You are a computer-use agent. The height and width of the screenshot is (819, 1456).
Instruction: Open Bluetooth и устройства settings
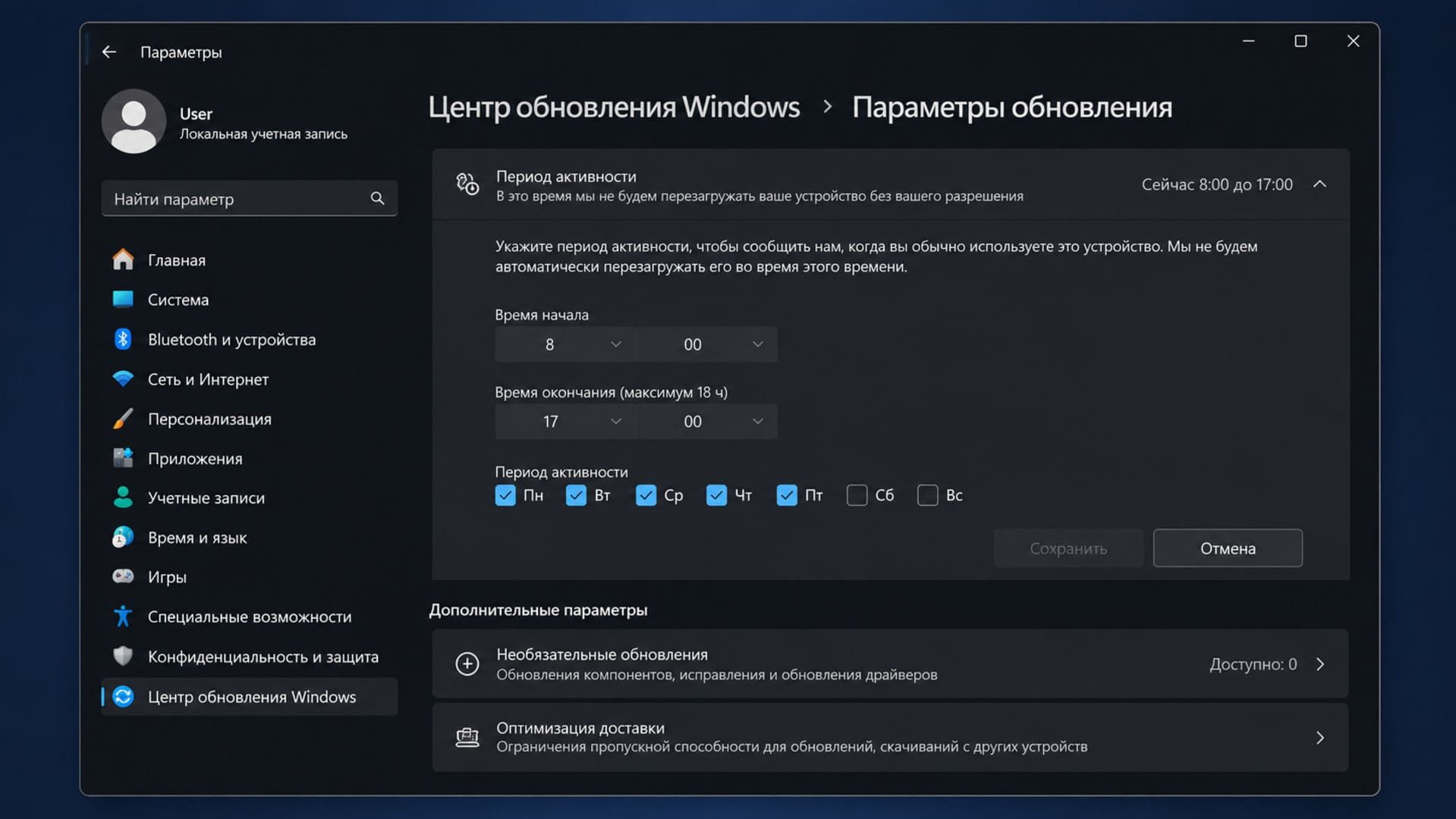(x=249, y=339)
